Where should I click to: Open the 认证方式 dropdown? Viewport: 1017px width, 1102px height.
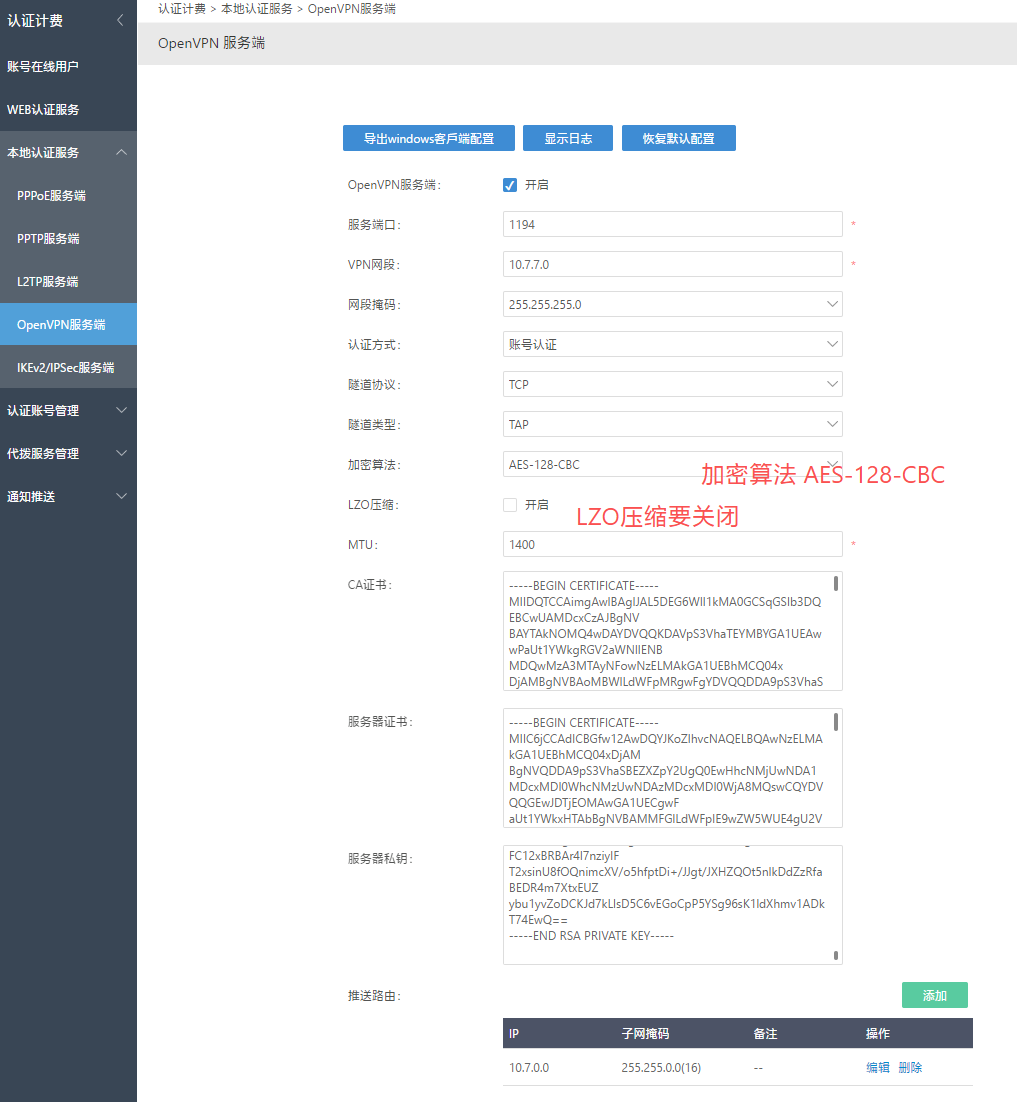(x=672, y=344)
